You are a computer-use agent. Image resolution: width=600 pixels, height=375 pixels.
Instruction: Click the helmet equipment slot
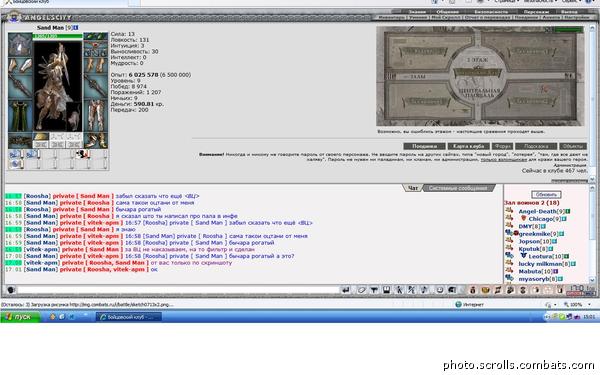20,44
